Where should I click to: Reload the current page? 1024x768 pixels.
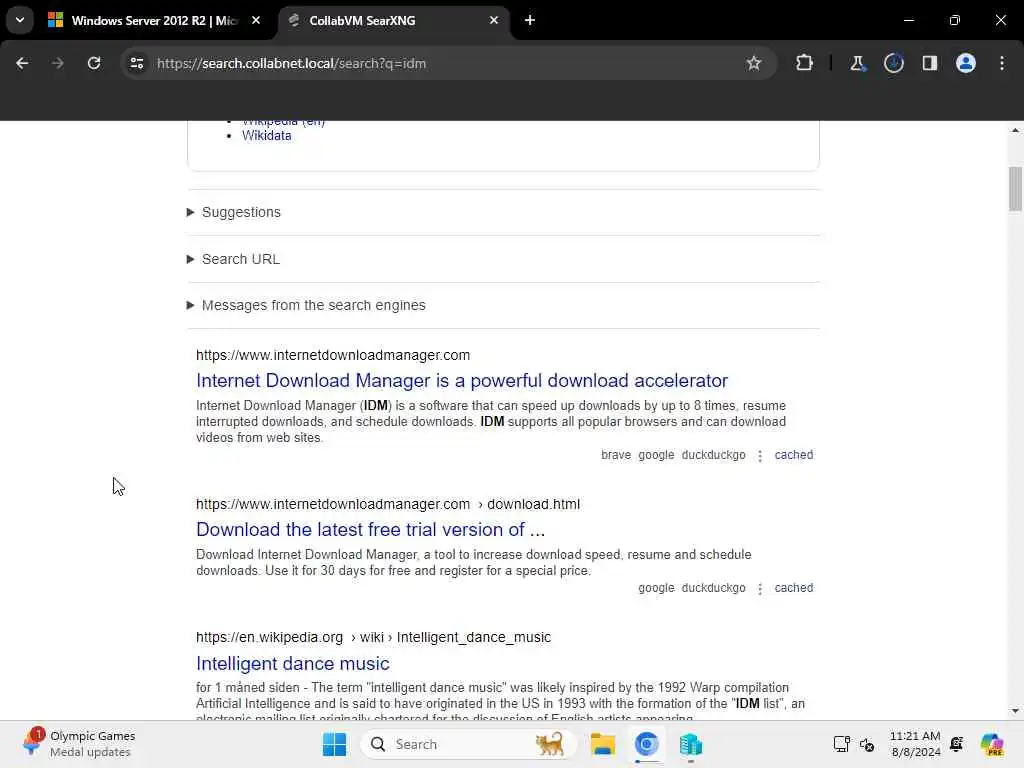tap(94, 63)
